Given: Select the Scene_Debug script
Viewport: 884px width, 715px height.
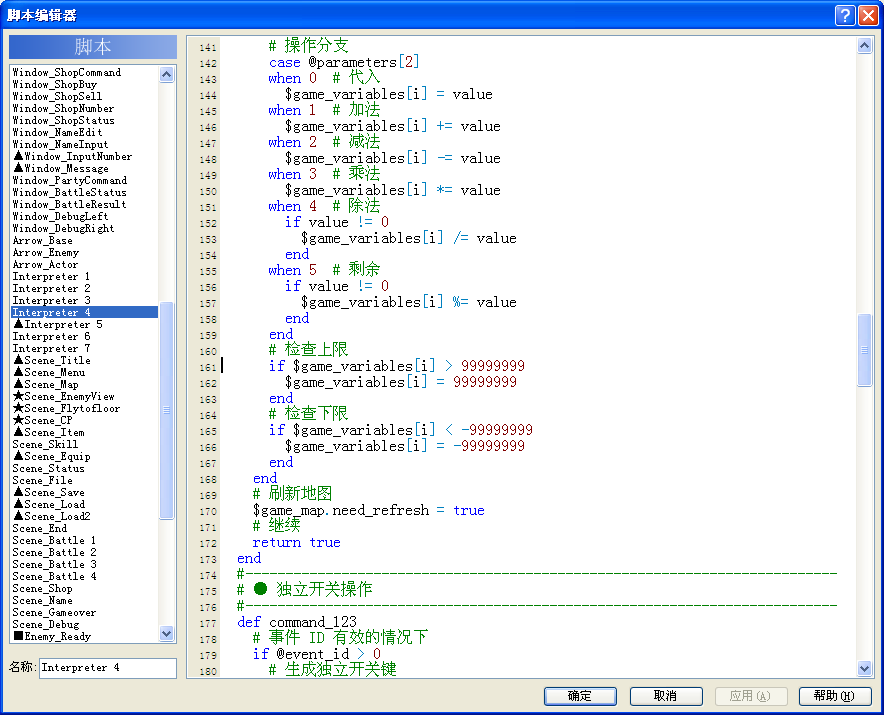Looking at the screenshot, I should (x=85, y=625).
